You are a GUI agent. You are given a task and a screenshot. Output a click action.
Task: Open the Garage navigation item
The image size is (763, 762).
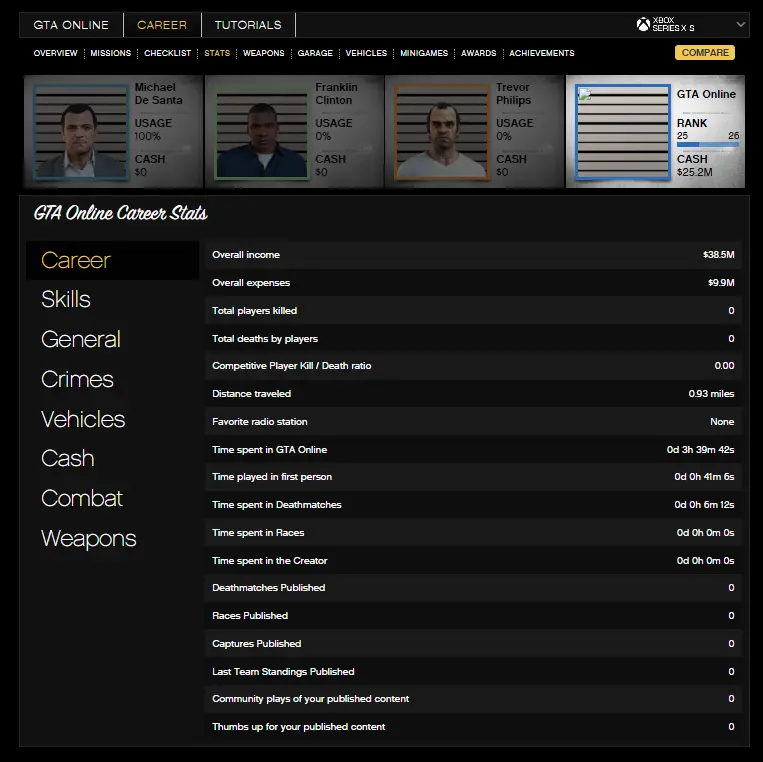point(315,53)
